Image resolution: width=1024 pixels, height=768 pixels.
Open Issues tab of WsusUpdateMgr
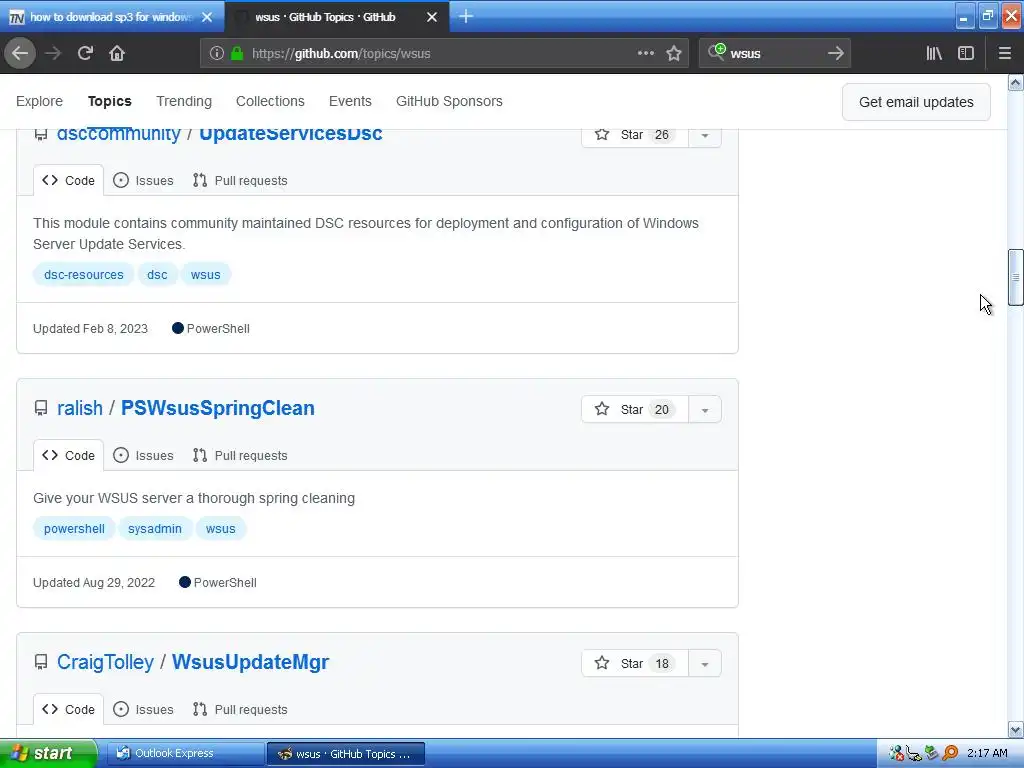point(143,709)
